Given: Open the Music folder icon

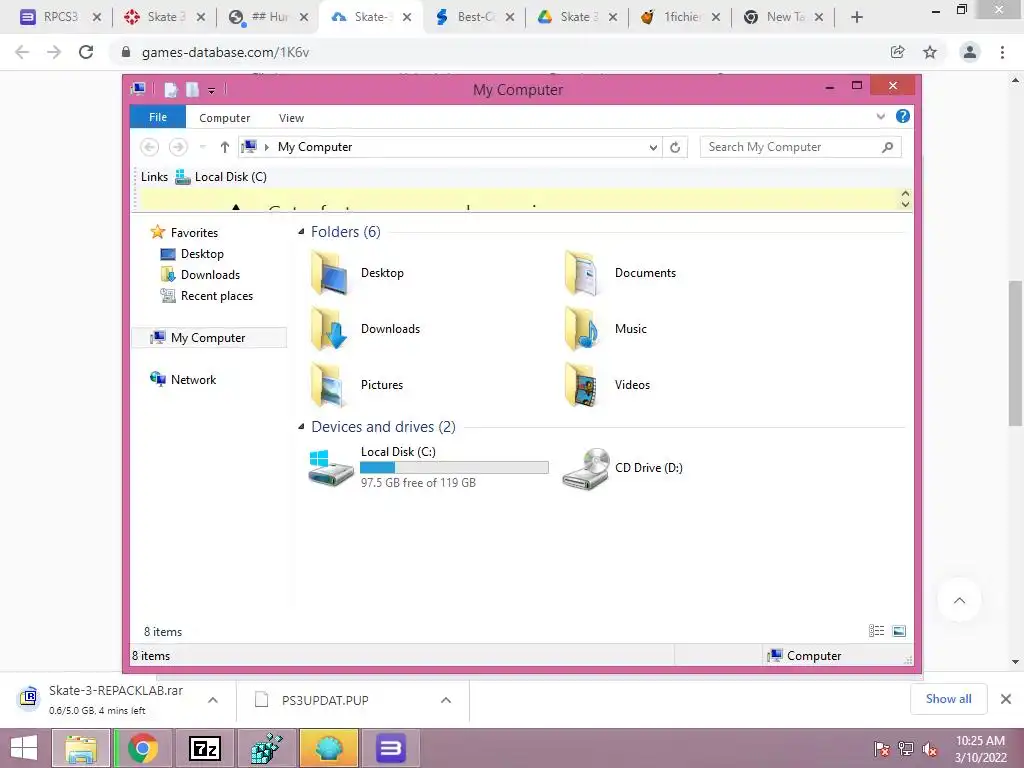Looking at the screenshot, I should (582, 329).
